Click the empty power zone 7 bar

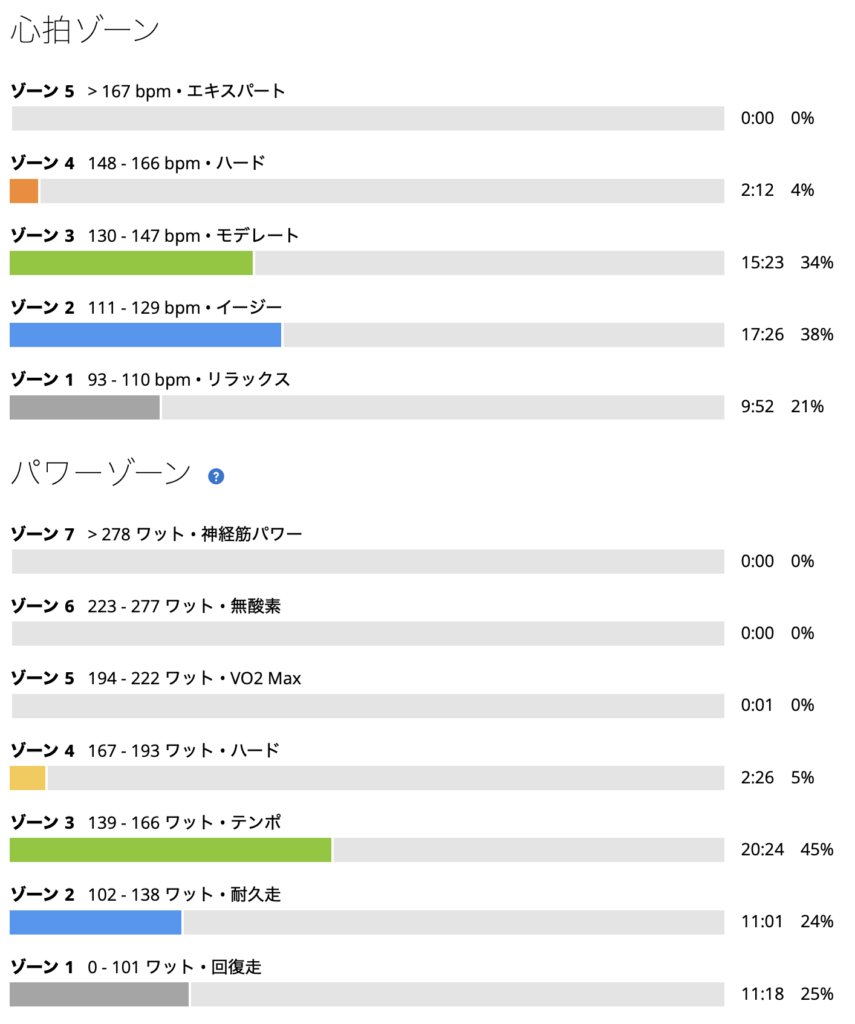368,562
